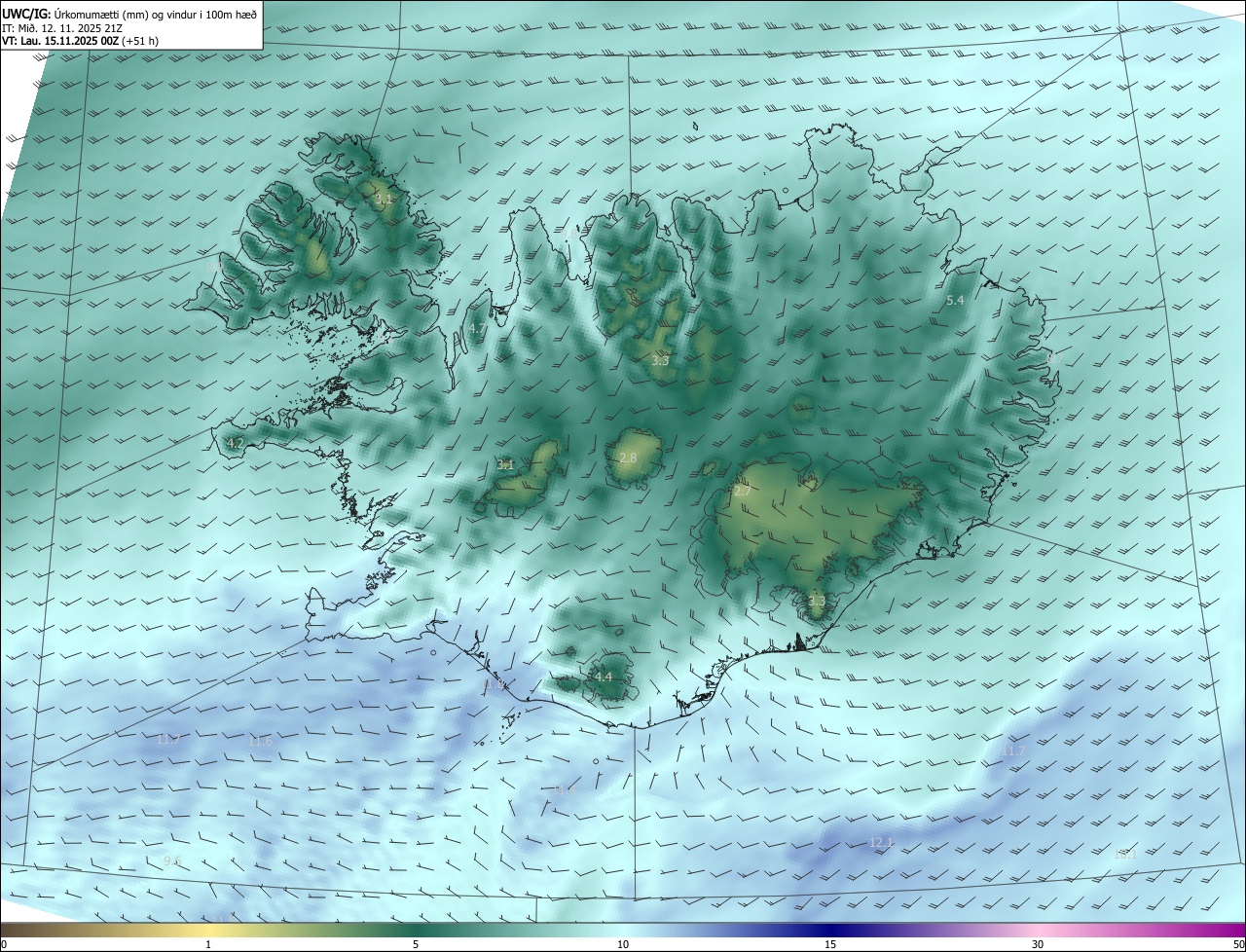The image size is (1246, 952).
Task: Click the ocean value '9.6'
Action: tap(172, 860)
